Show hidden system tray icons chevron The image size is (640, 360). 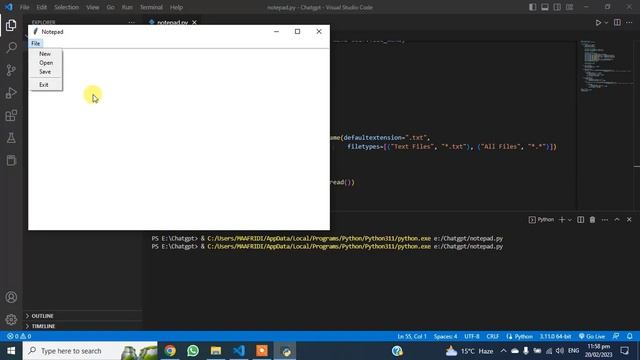tap(503, 351)
